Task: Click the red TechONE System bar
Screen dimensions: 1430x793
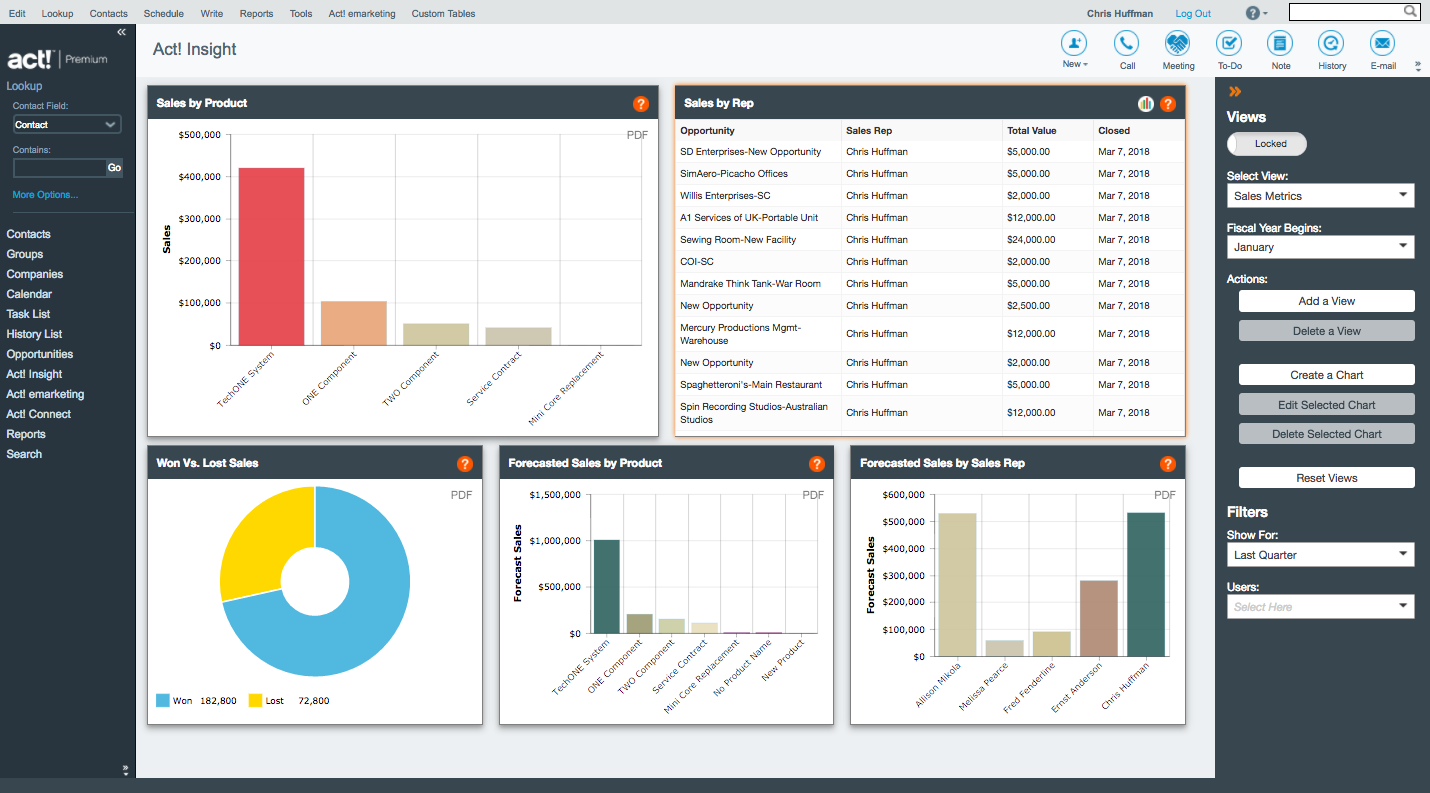Action: coord(271,257)
